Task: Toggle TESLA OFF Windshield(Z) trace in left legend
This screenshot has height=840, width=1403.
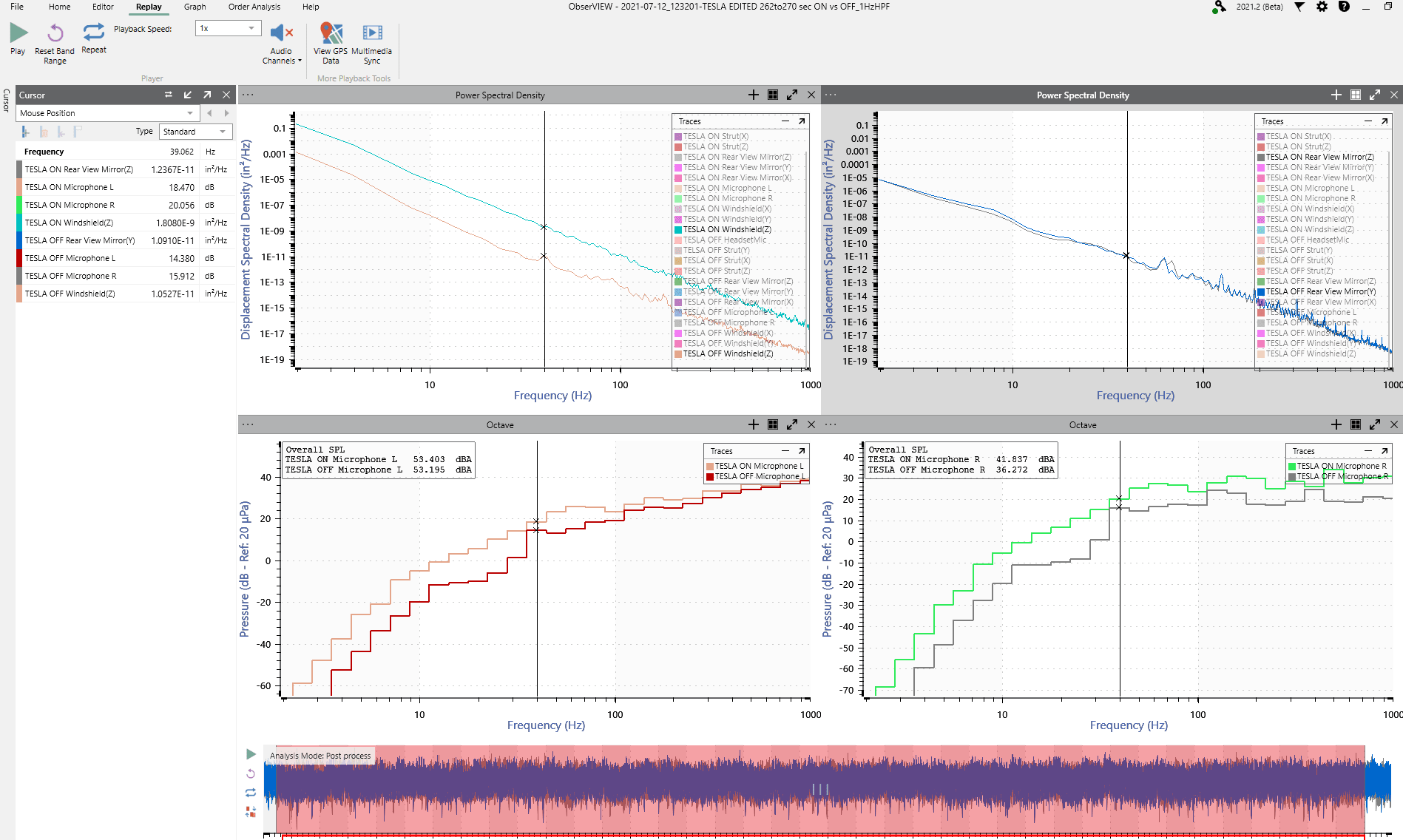Action: [724, 353]
